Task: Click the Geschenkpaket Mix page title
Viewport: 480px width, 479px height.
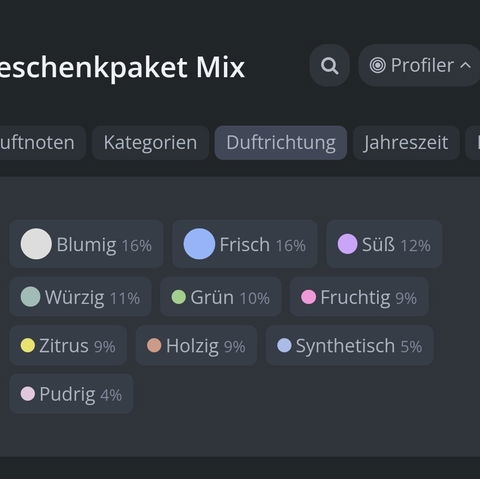Action: click(x=122, y=68)
